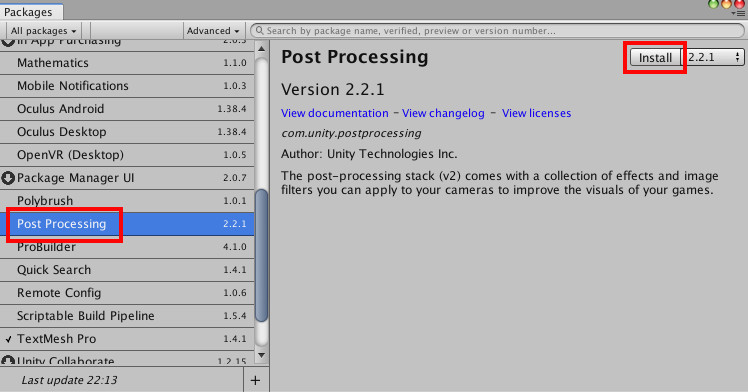
Task: Open the Advanced dropdown menu
Action: tap(213, 31)
